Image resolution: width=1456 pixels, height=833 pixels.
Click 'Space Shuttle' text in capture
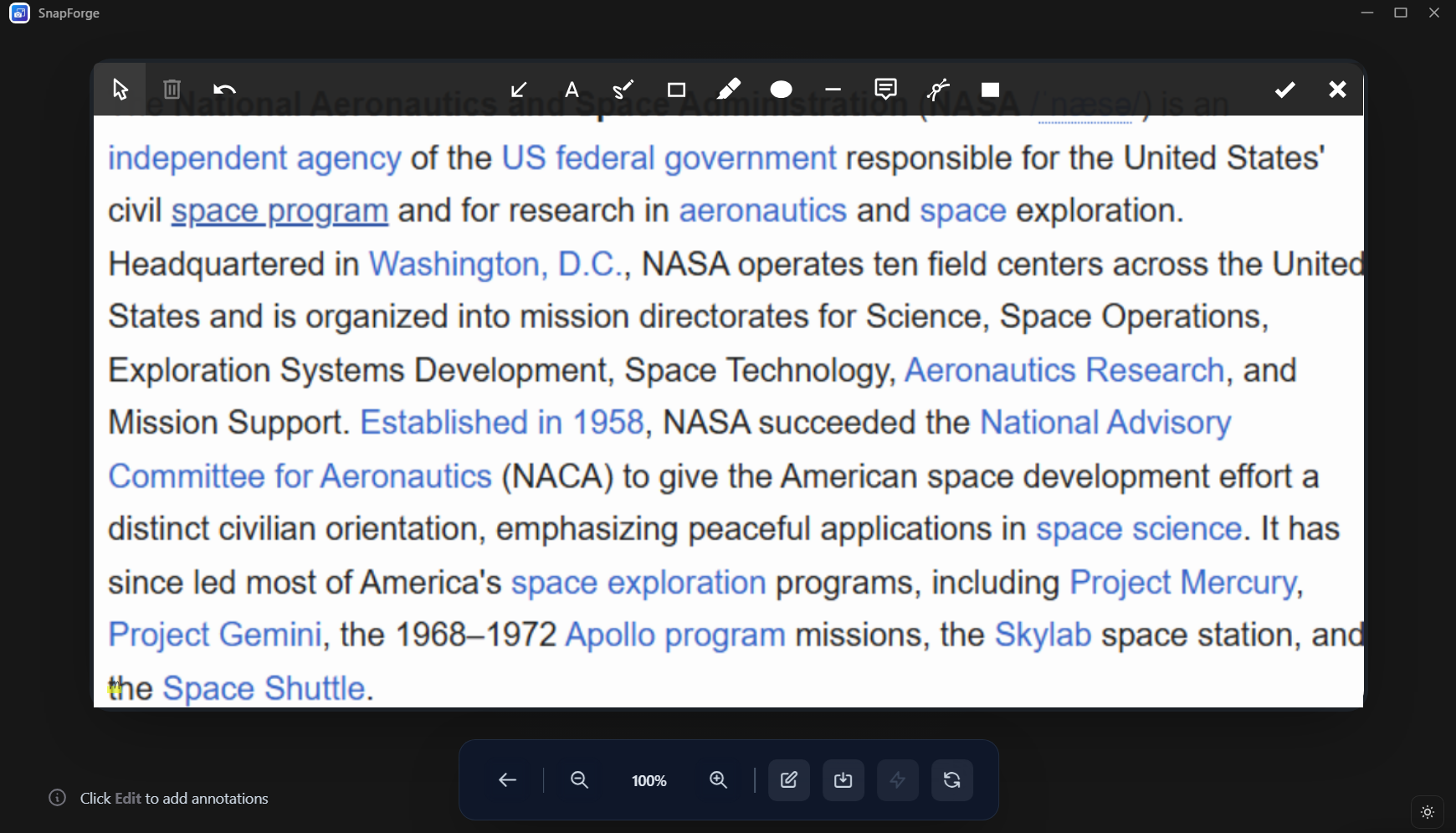[264, 688]
